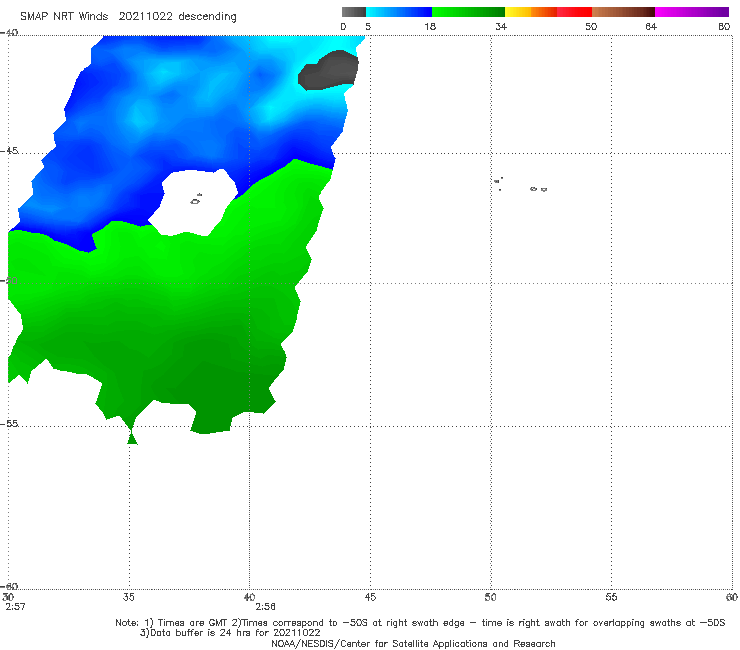This screenshot has height=650, width=740.
Task: Click the swath time "2:56"
Action: pyautogui.click(x=266, y=607)
